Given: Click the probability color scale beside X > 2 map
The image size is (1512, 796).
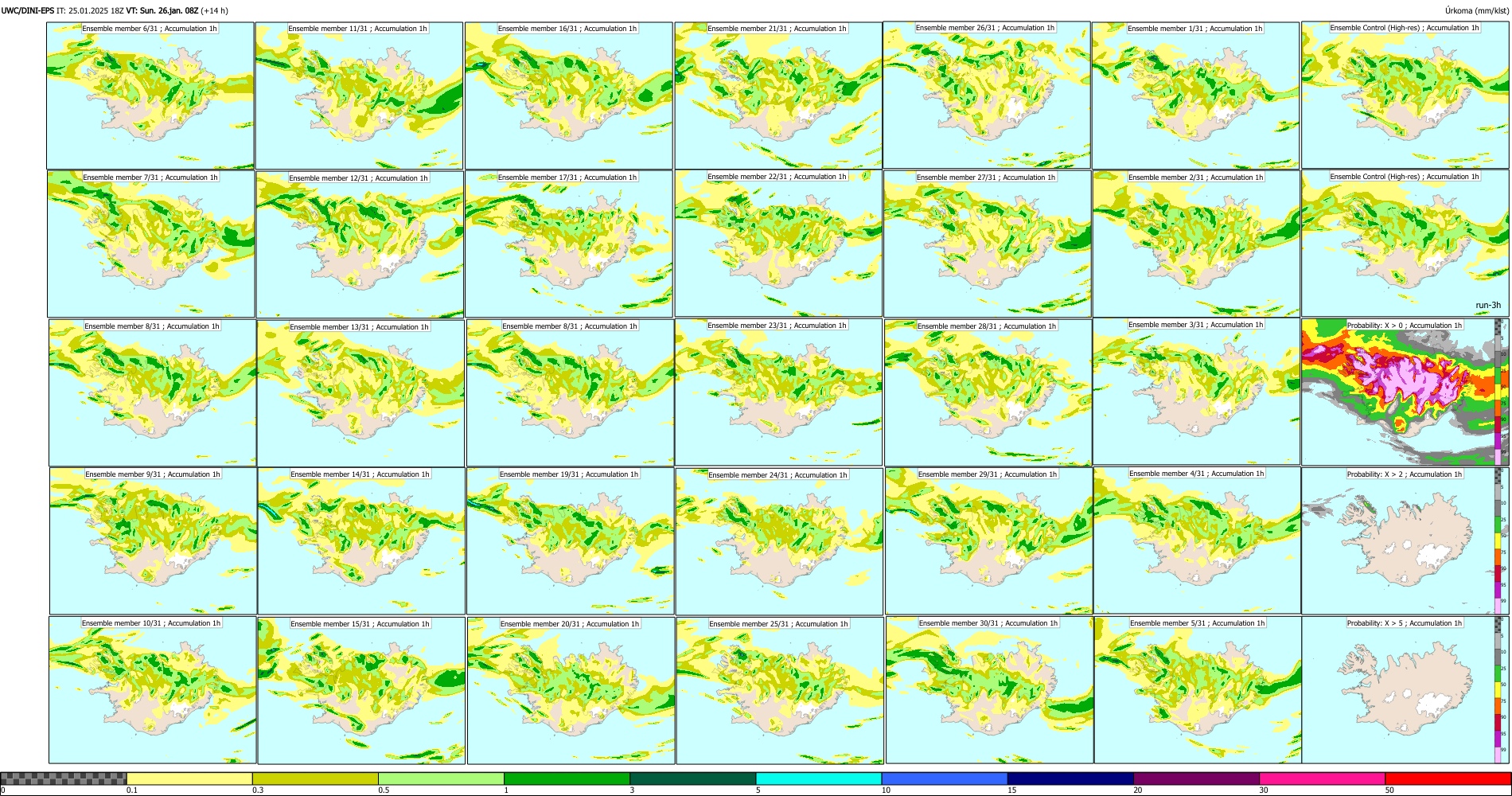Looking at the screenshot, I should [x=1498, y=540].
